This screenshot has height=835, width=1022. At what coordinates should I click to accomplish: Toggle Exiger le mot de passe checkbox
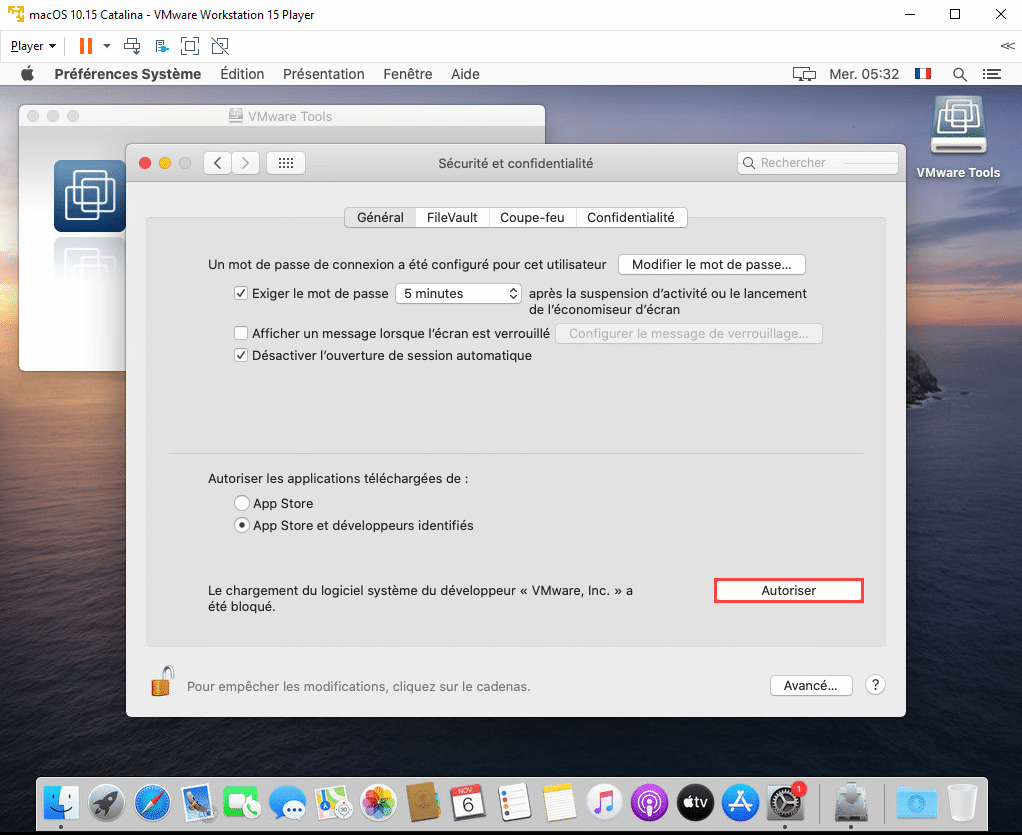click(241, 293)
